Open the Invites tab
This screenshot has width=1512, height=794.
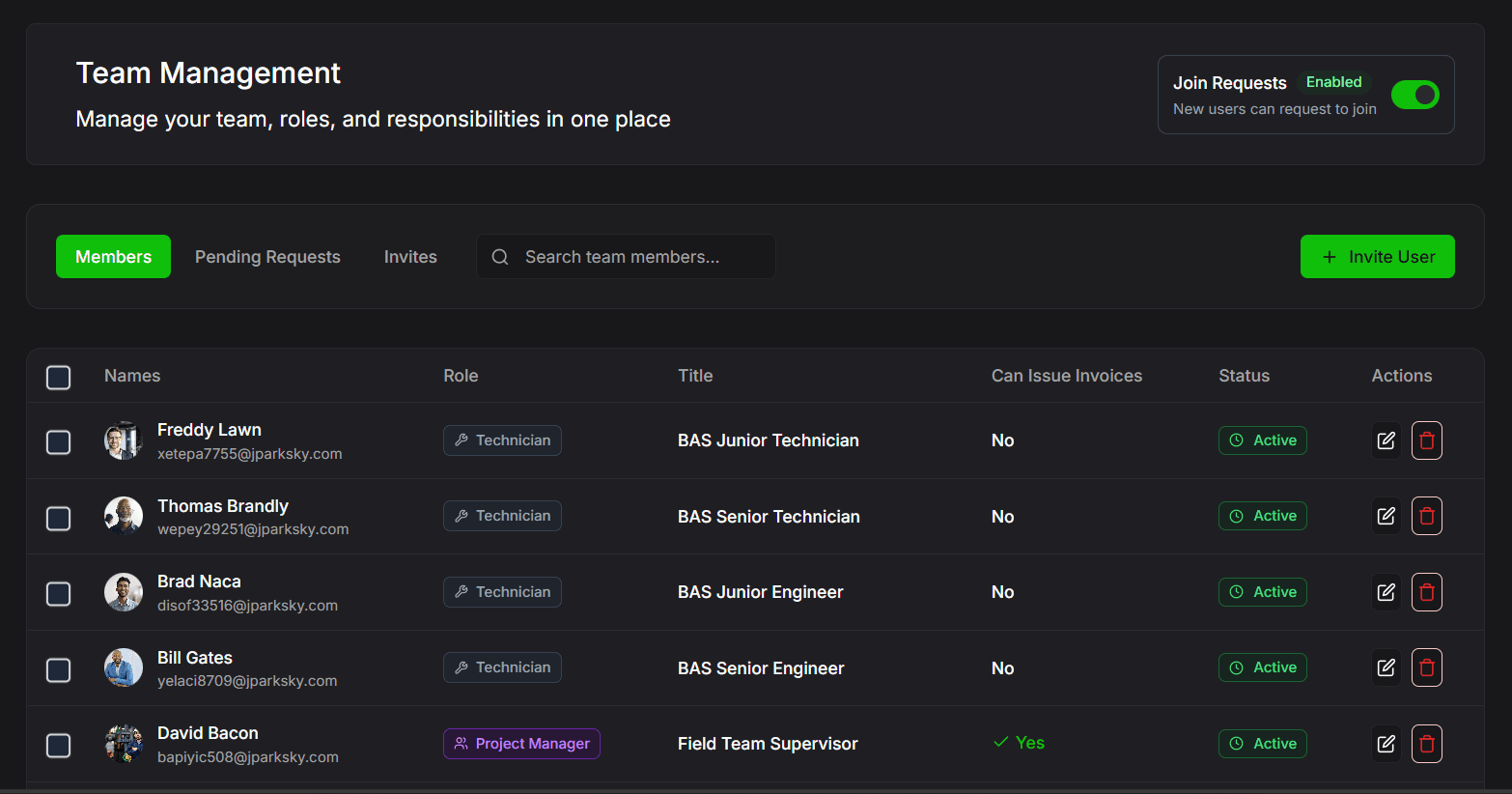[x=410, y=257]
